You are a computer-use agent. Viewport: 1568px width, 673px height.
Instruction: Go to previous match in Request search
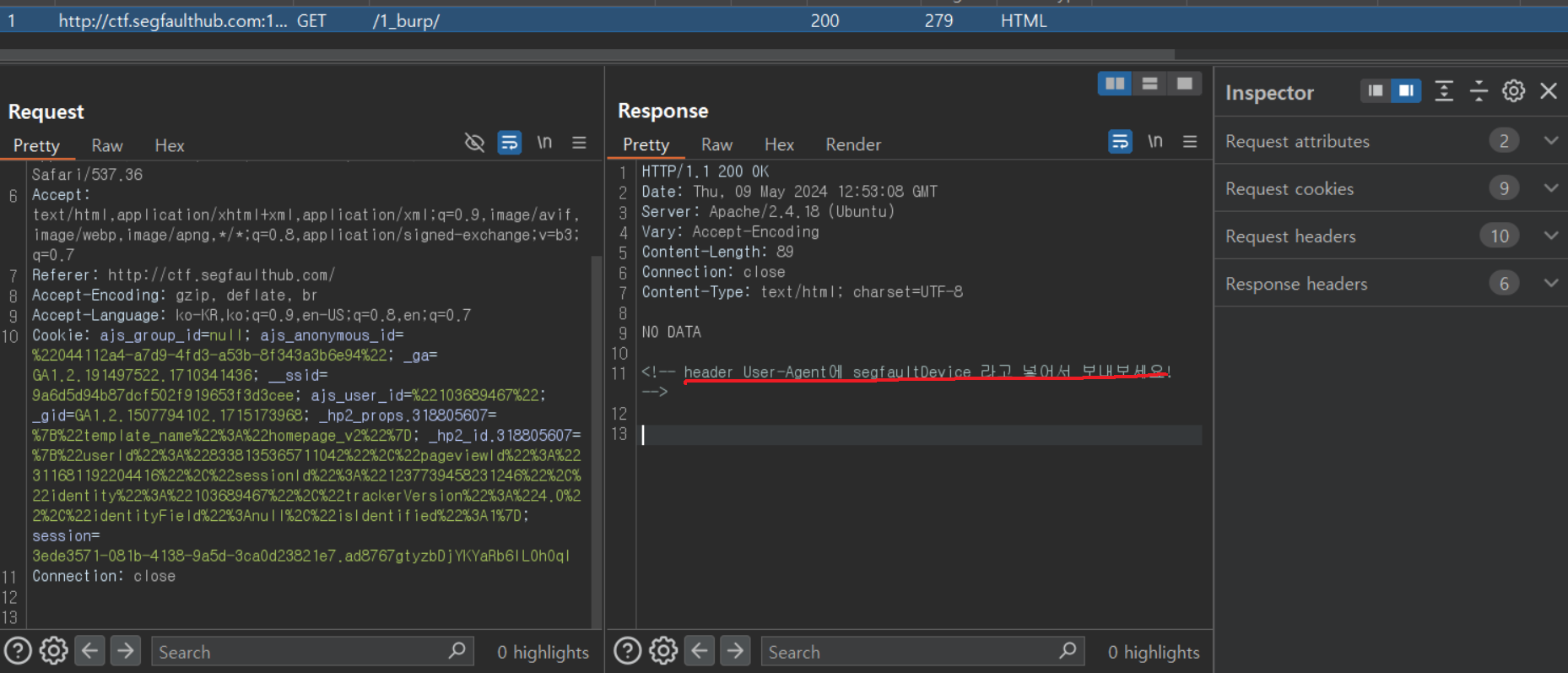pos(90,651)
